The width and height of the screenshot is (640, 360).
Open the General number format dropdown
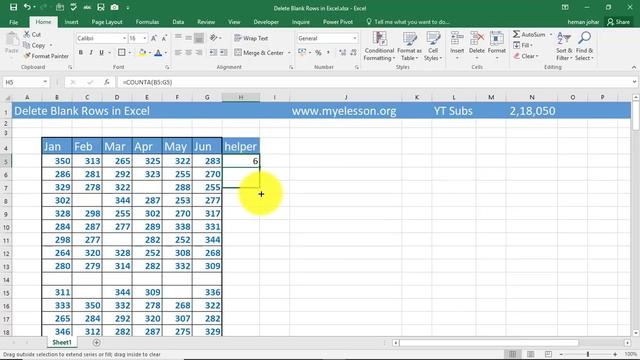[354, 38]
